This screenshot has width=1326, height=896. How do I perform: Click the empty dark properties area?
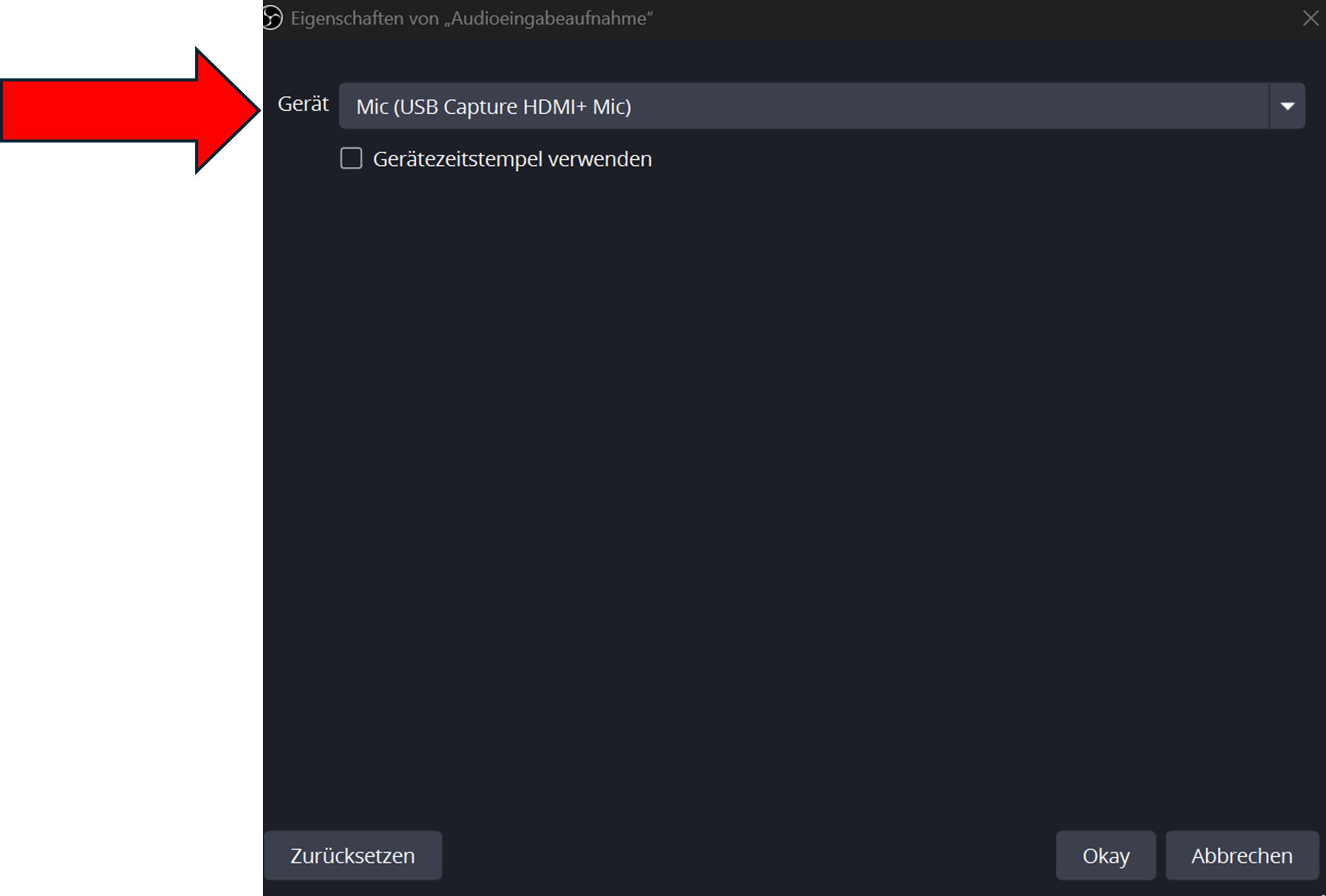click(x=794, y=484)
